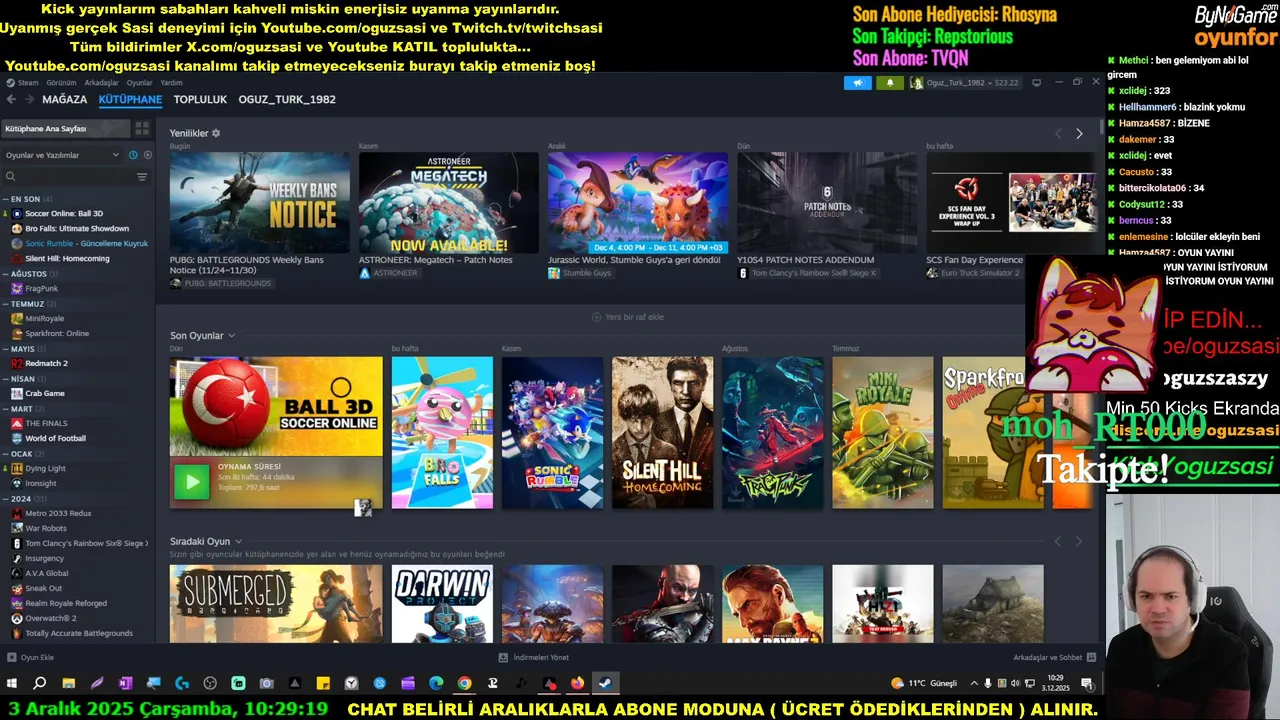Image resolution: width=1280 pixels, height=720 pixels.
Task: Switch to TOPLULUK tab
Action: 200,99
